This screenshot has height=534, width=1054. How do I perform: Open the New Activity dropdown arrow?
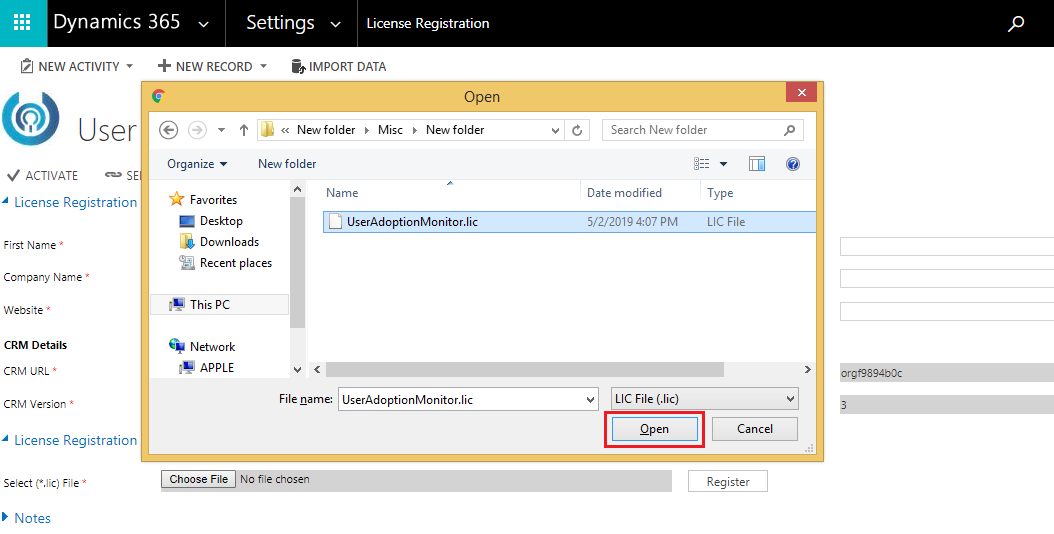click(130, 66)
